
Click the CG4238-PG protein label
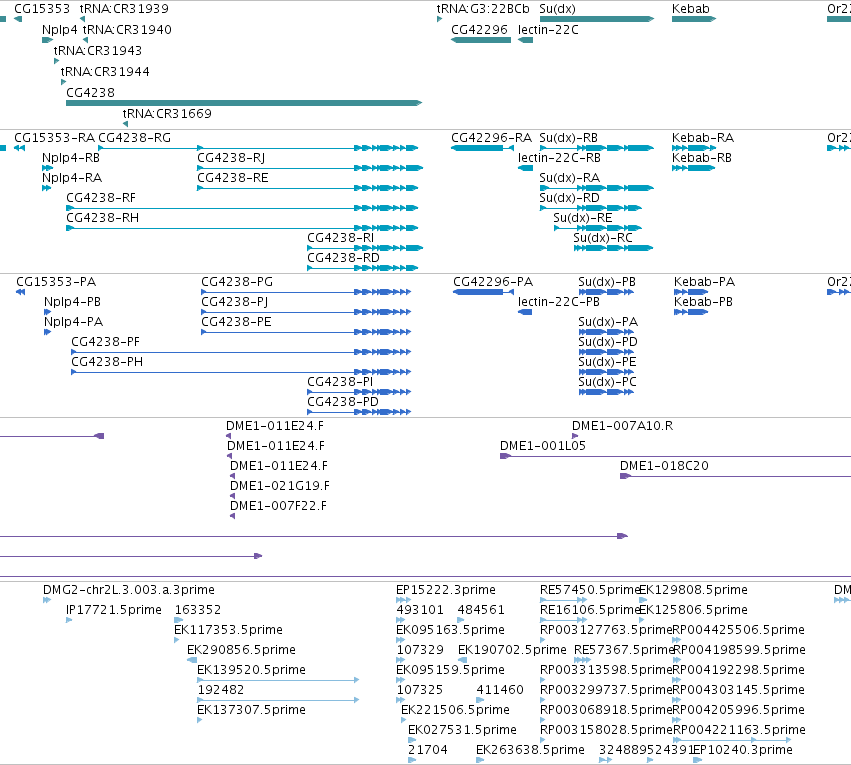pos(237,282)
